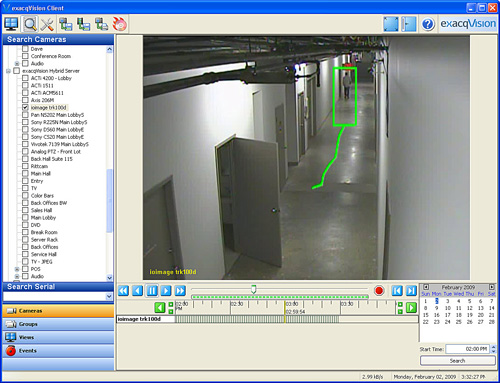Click the print image toolbar icon
500x383 pixels.
click(101, 24)
